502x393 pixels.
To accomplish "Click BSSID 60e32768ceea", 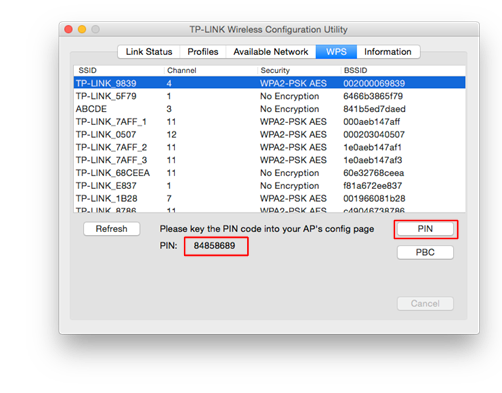I will (374, 173).
